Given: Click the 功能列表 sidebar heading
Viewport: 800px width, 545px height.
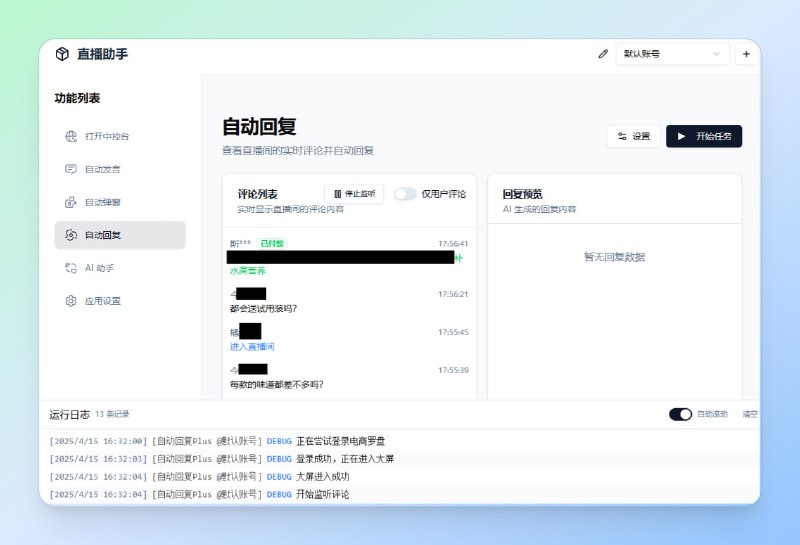Looking at the screenshot, I should [x=77, y=98].
